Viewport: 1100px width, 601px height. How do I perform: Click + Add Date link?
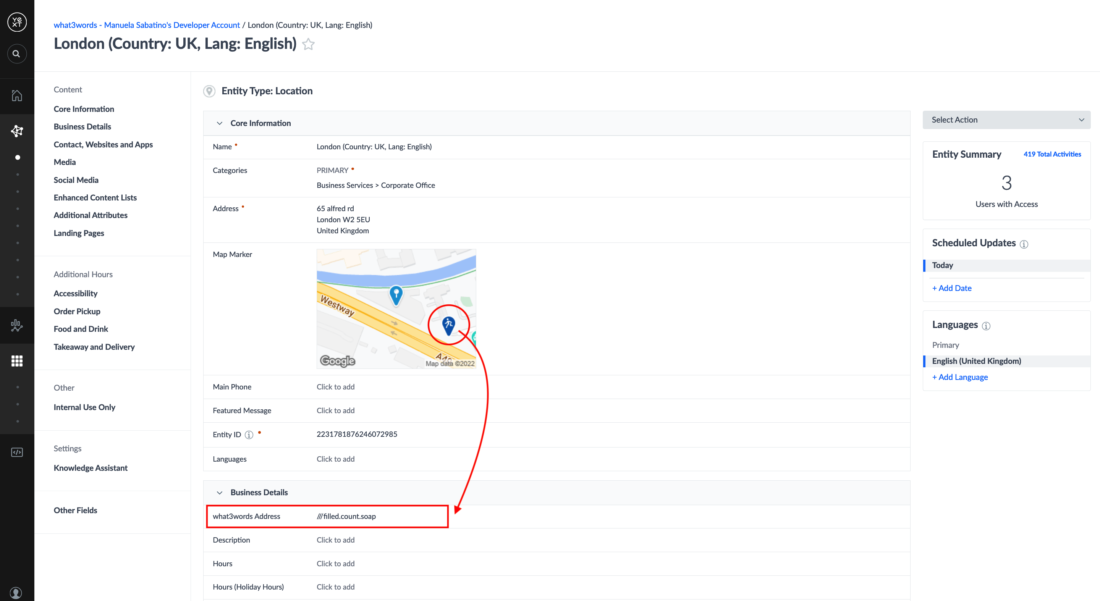951,288
